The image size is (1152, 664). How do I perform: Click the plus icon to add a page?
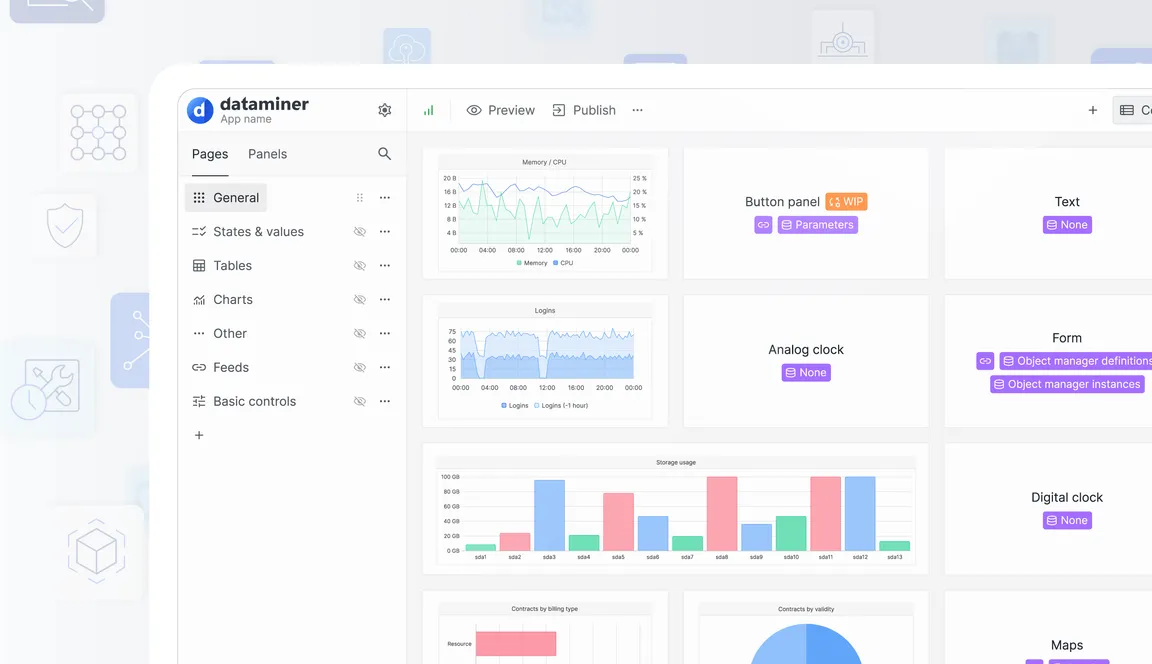(x=198, y=435)
